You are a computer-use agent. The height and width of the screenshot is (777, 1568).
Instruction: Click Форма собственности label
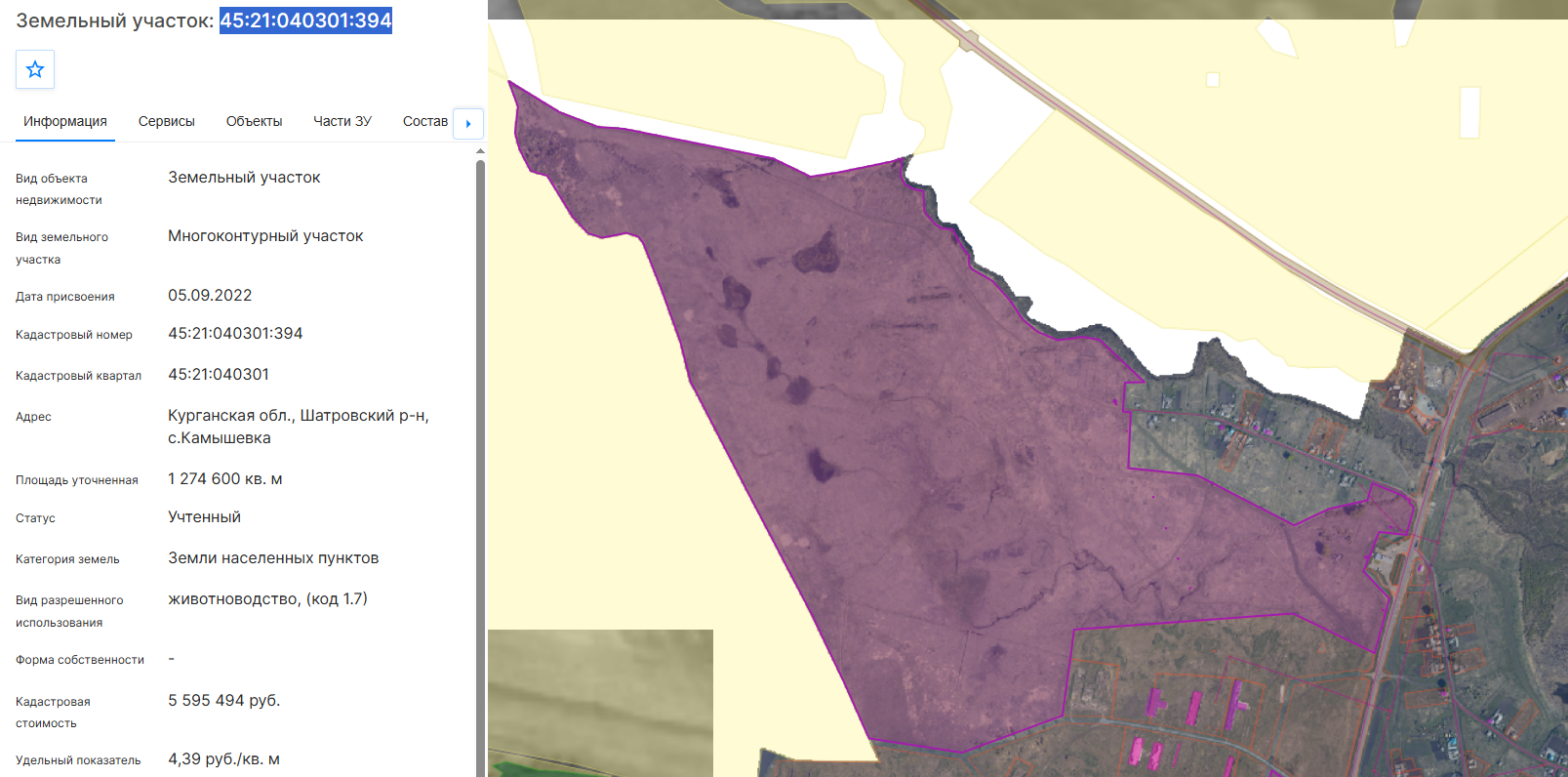(x=80, y=660)
